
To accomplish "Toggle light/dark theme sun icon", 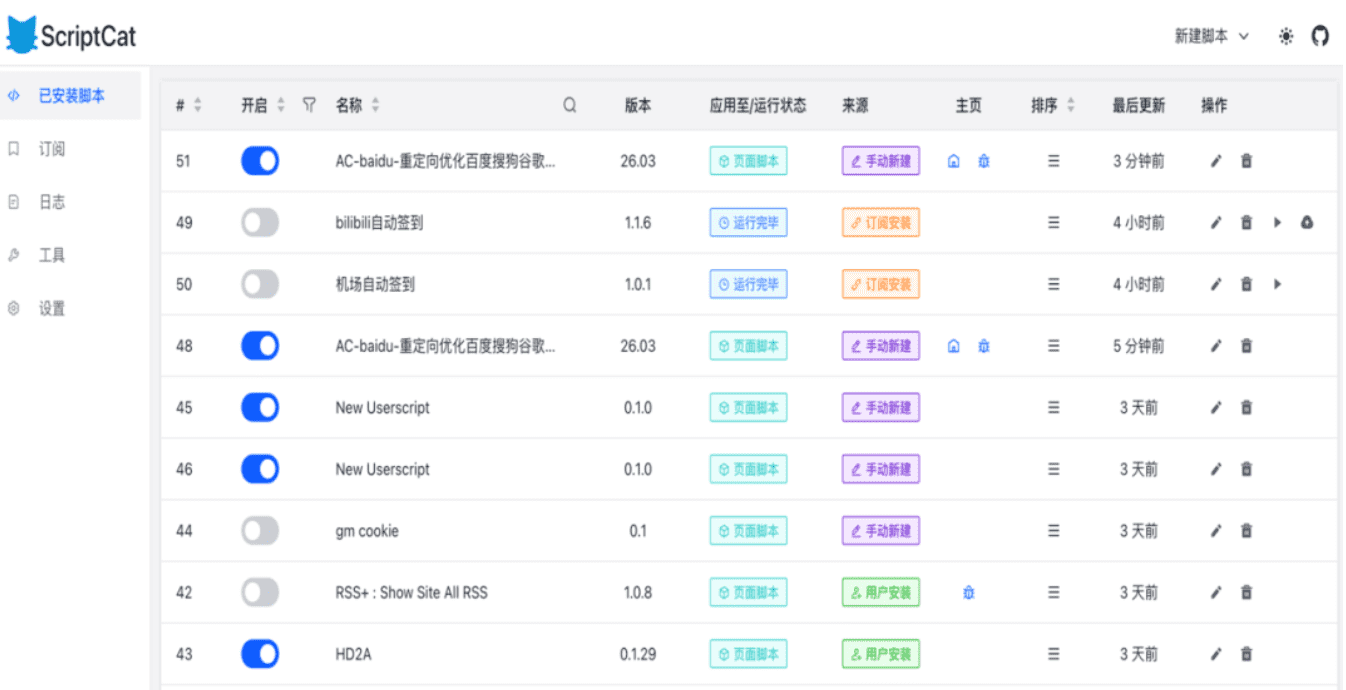I will [x=1286, y=37].
